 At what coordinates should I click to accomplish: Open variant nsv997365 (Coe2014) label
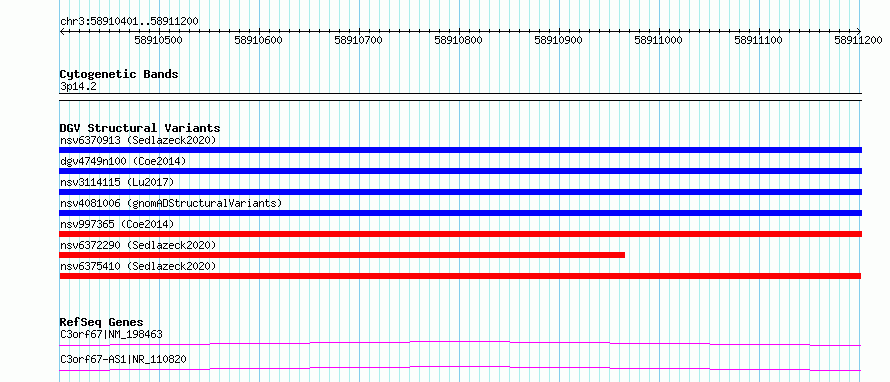coord(116,224)
